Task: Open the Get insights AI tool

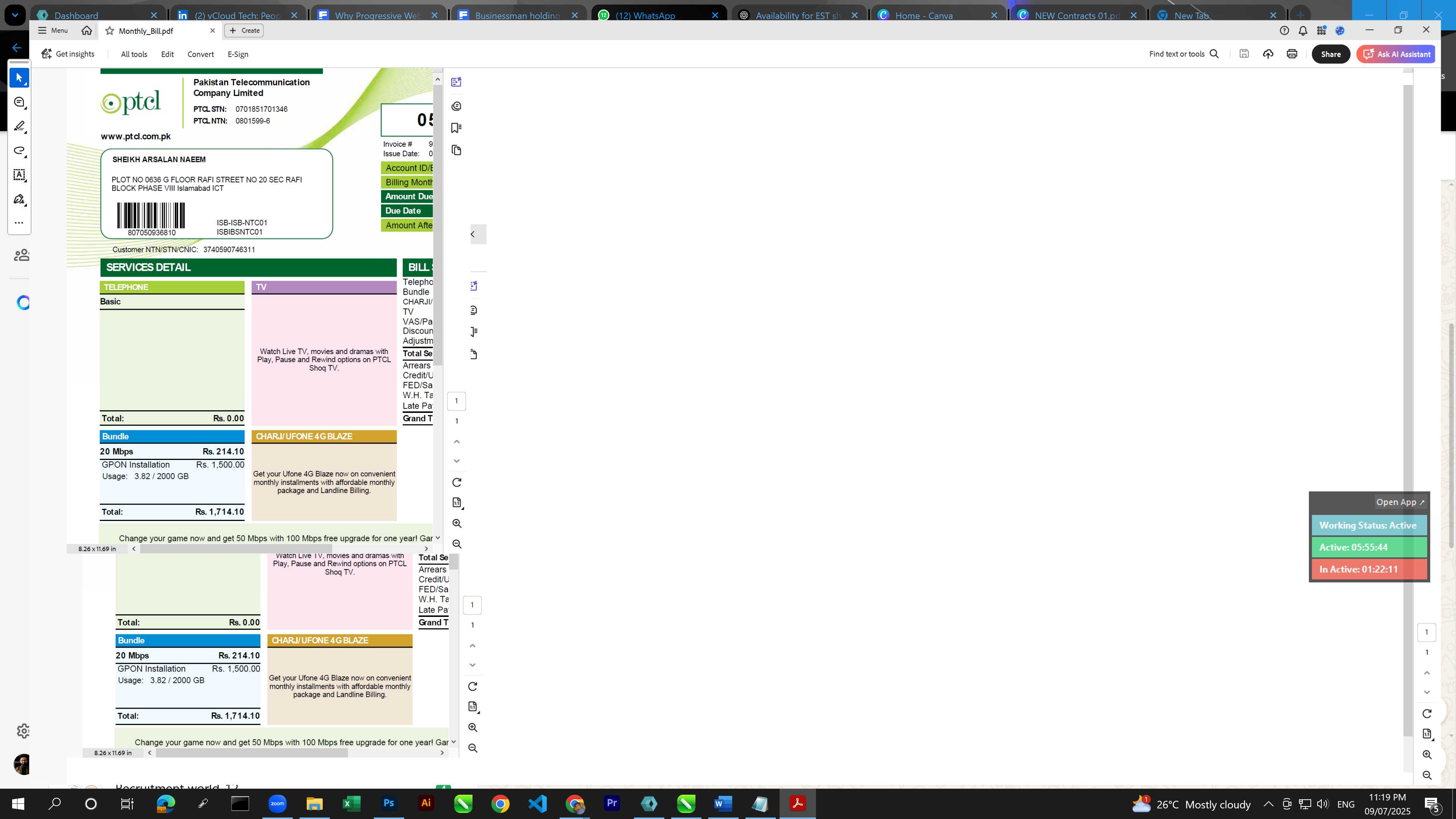Action: [x=68, y=54]
